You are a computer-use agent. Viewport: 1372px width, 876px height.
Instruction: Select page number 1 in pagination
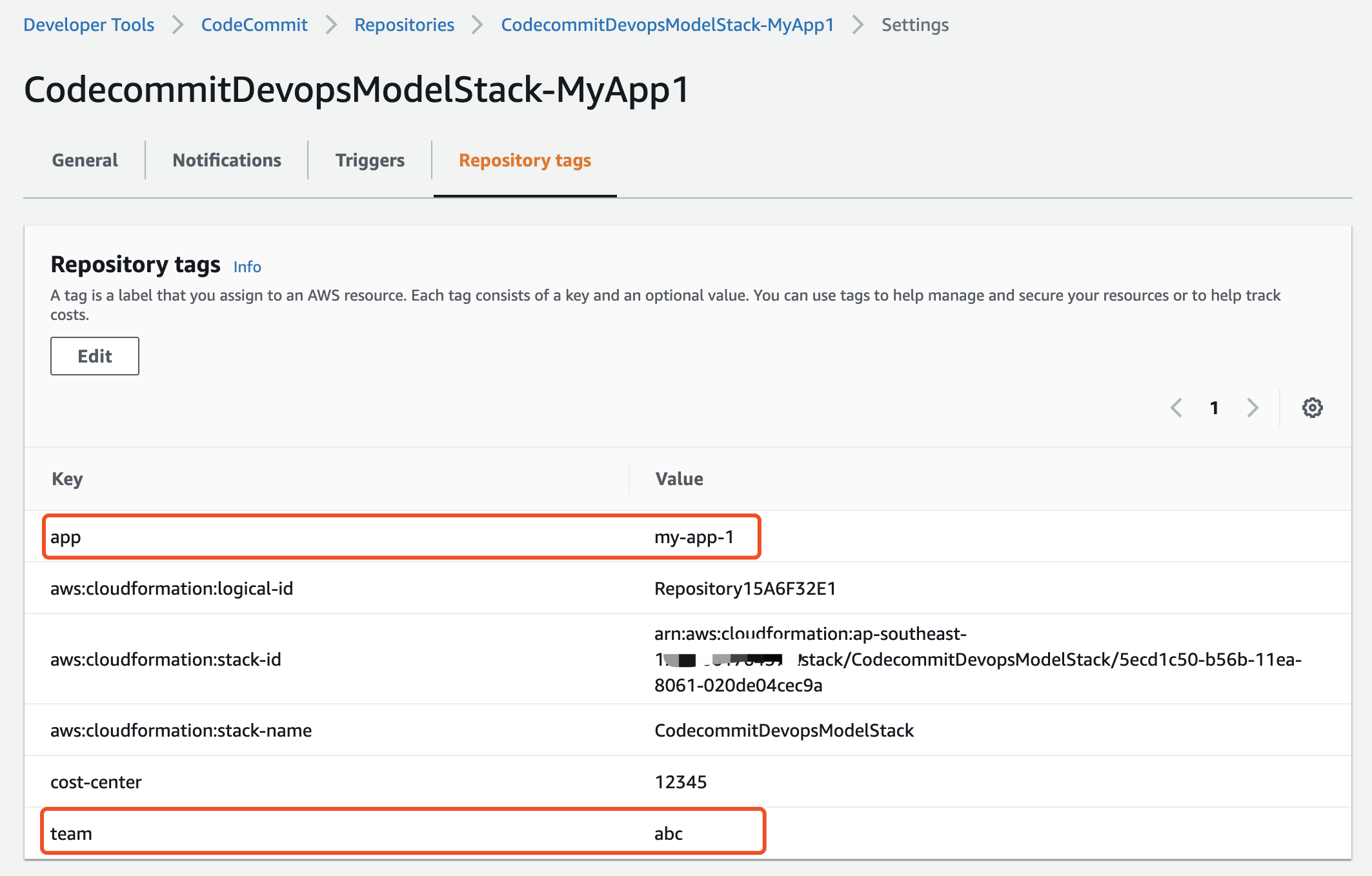coord(1215,408)
